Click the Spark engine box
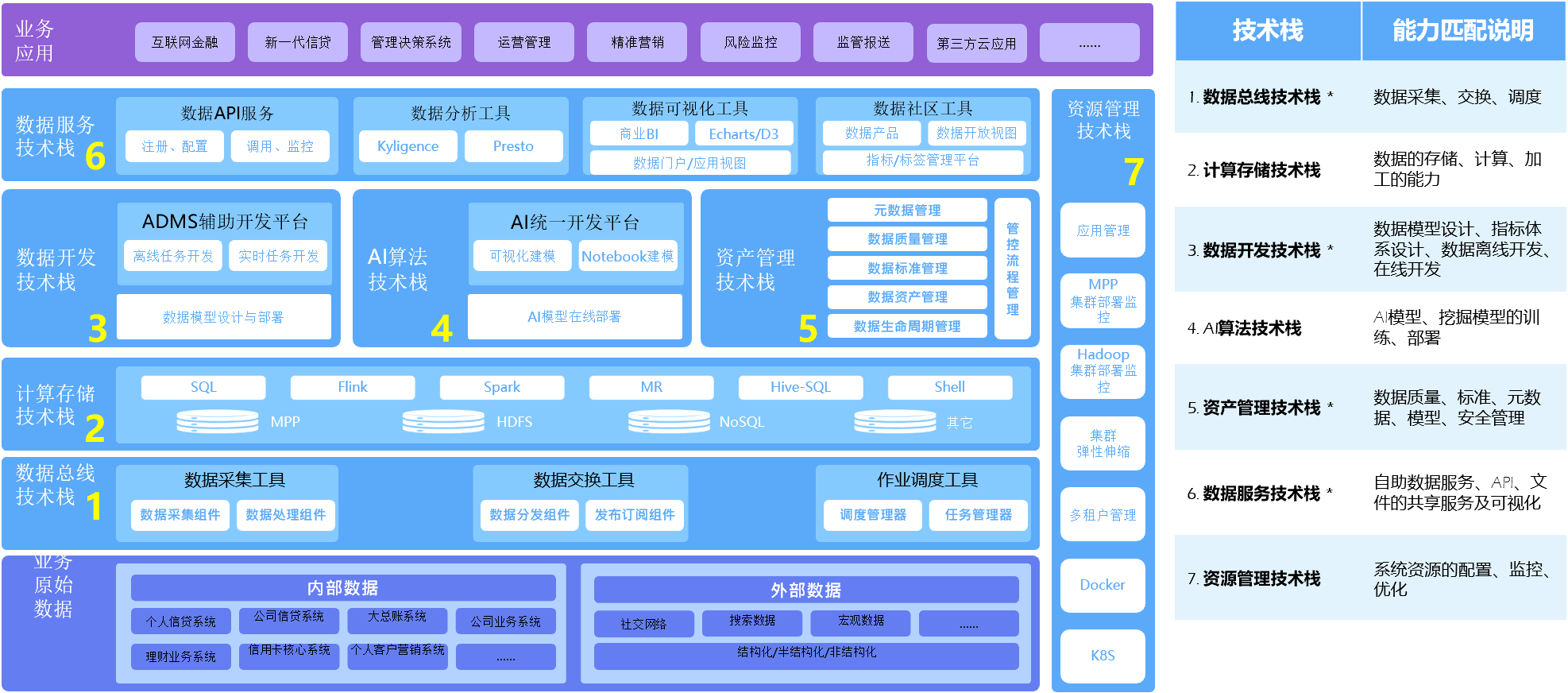 [502, 387]
